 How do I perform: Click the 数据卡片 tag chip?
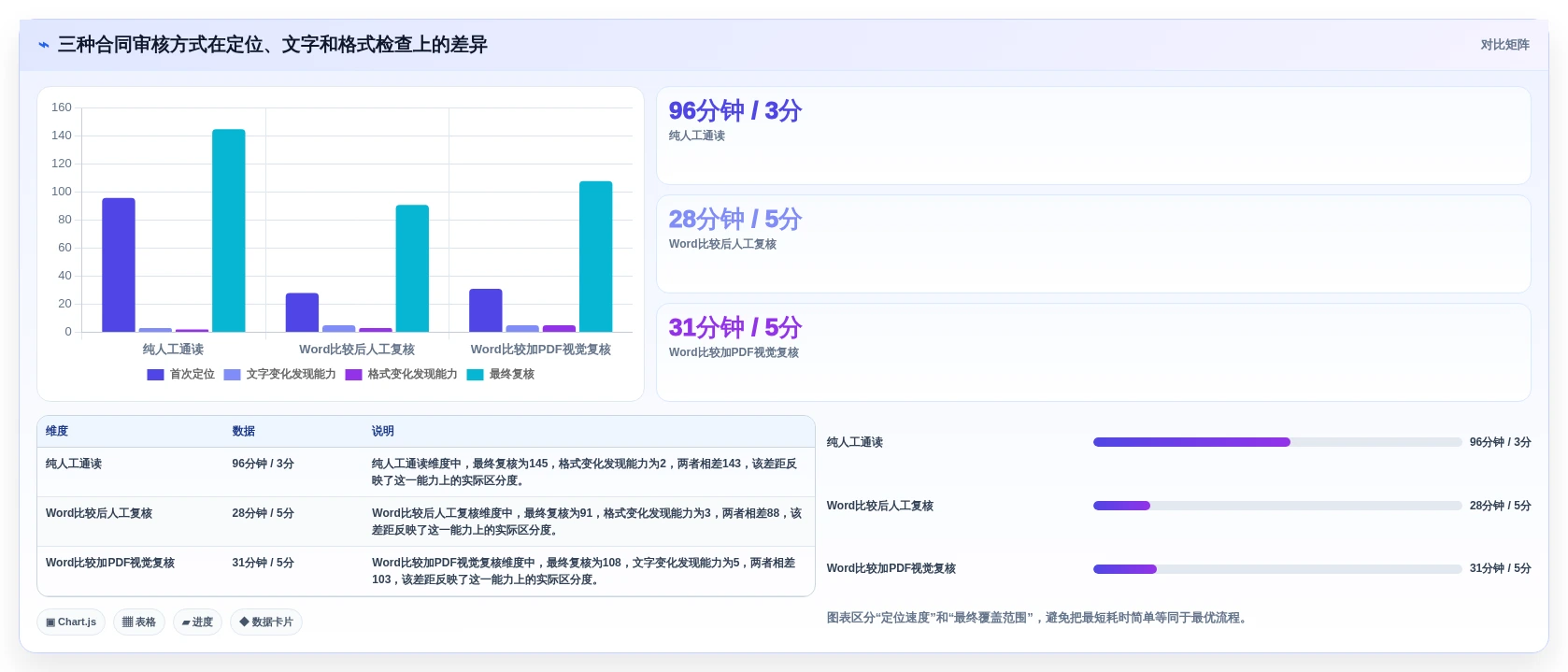266,622
